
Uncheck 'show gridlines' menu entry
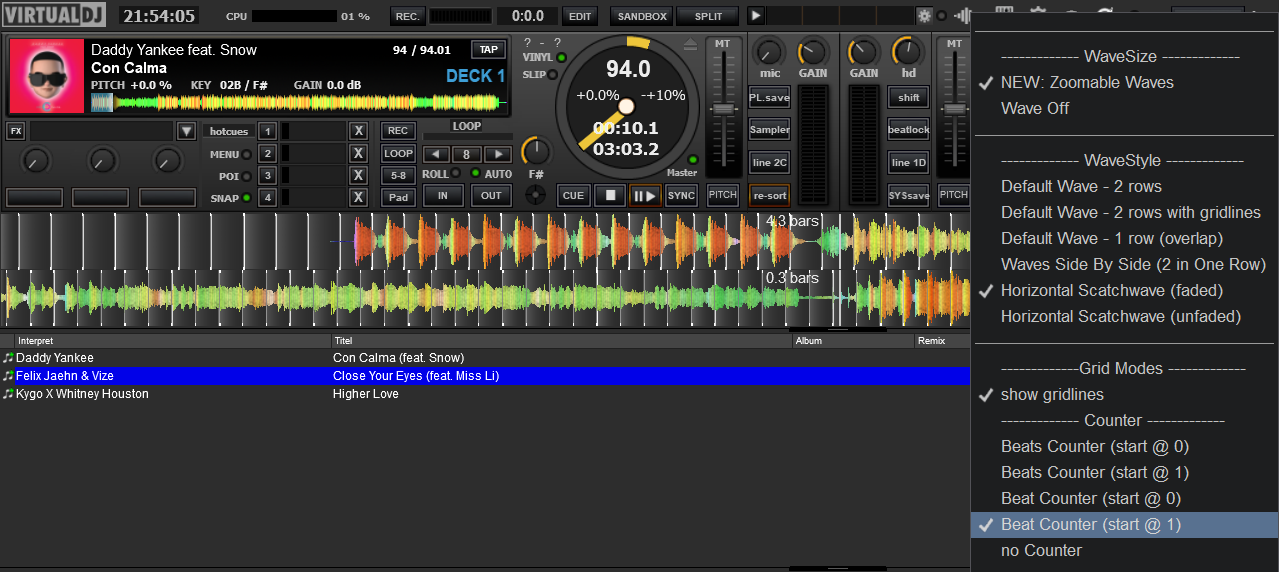[x=1052, y=394]
